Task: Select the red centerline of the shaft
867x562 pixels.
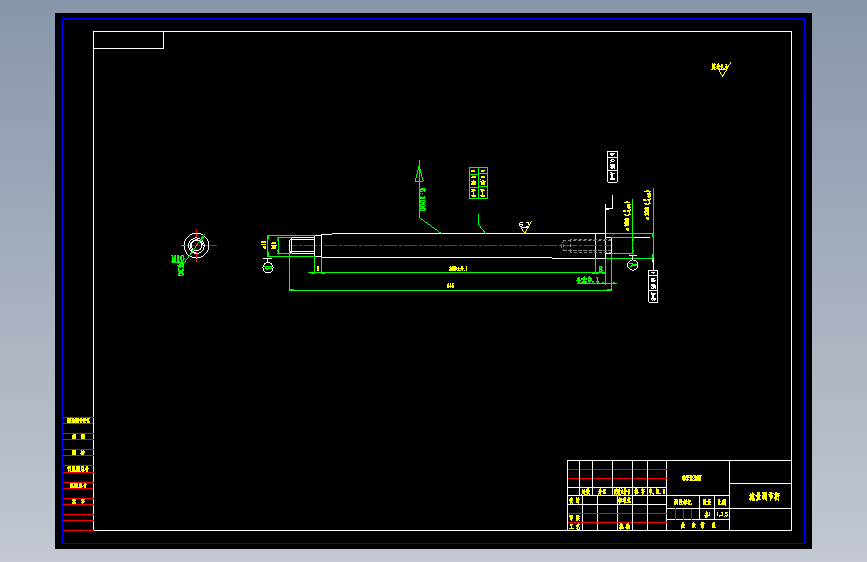Action: point(451,246)
